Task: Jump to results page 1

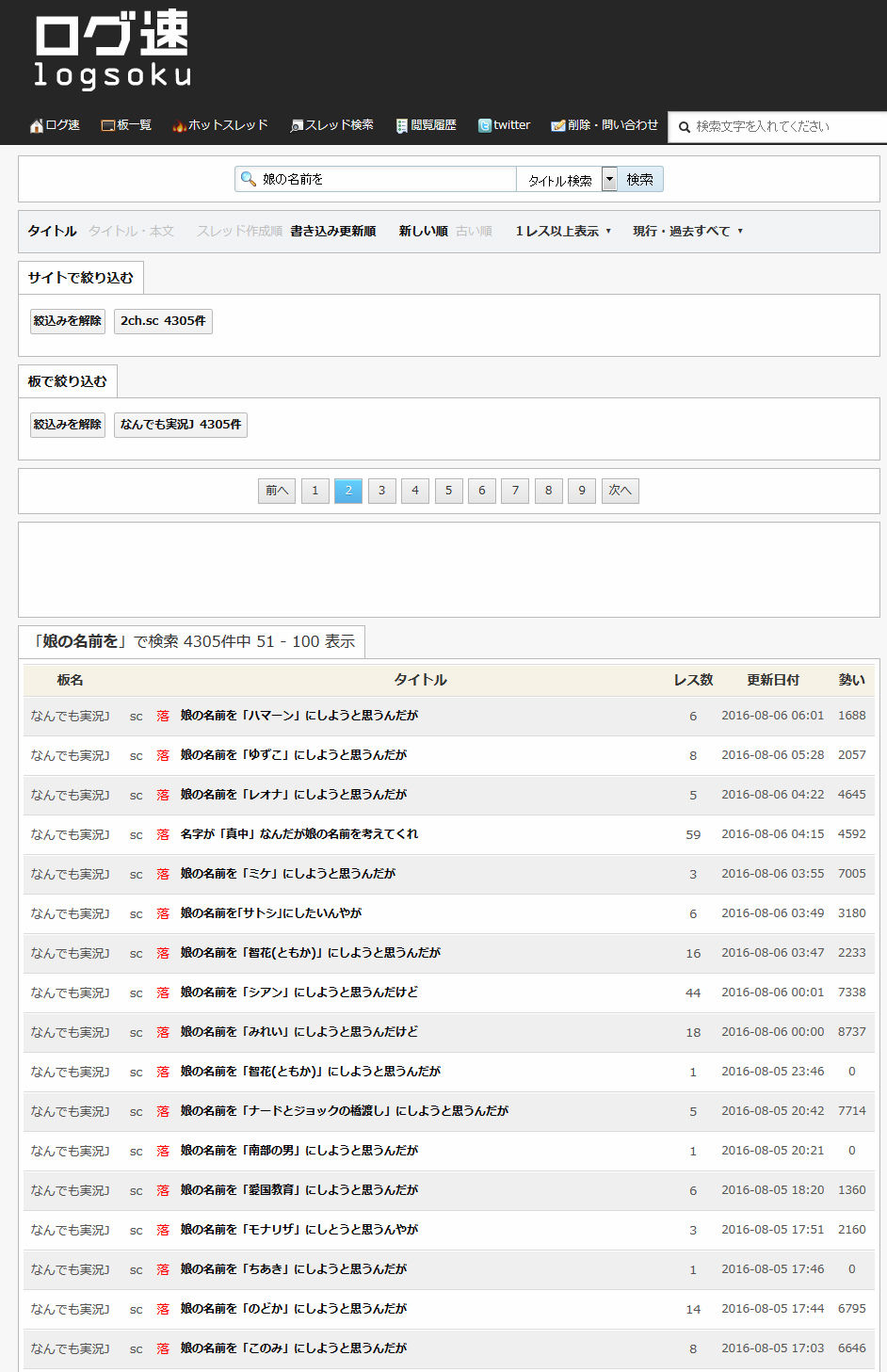Action: click(x=314, y=491)
